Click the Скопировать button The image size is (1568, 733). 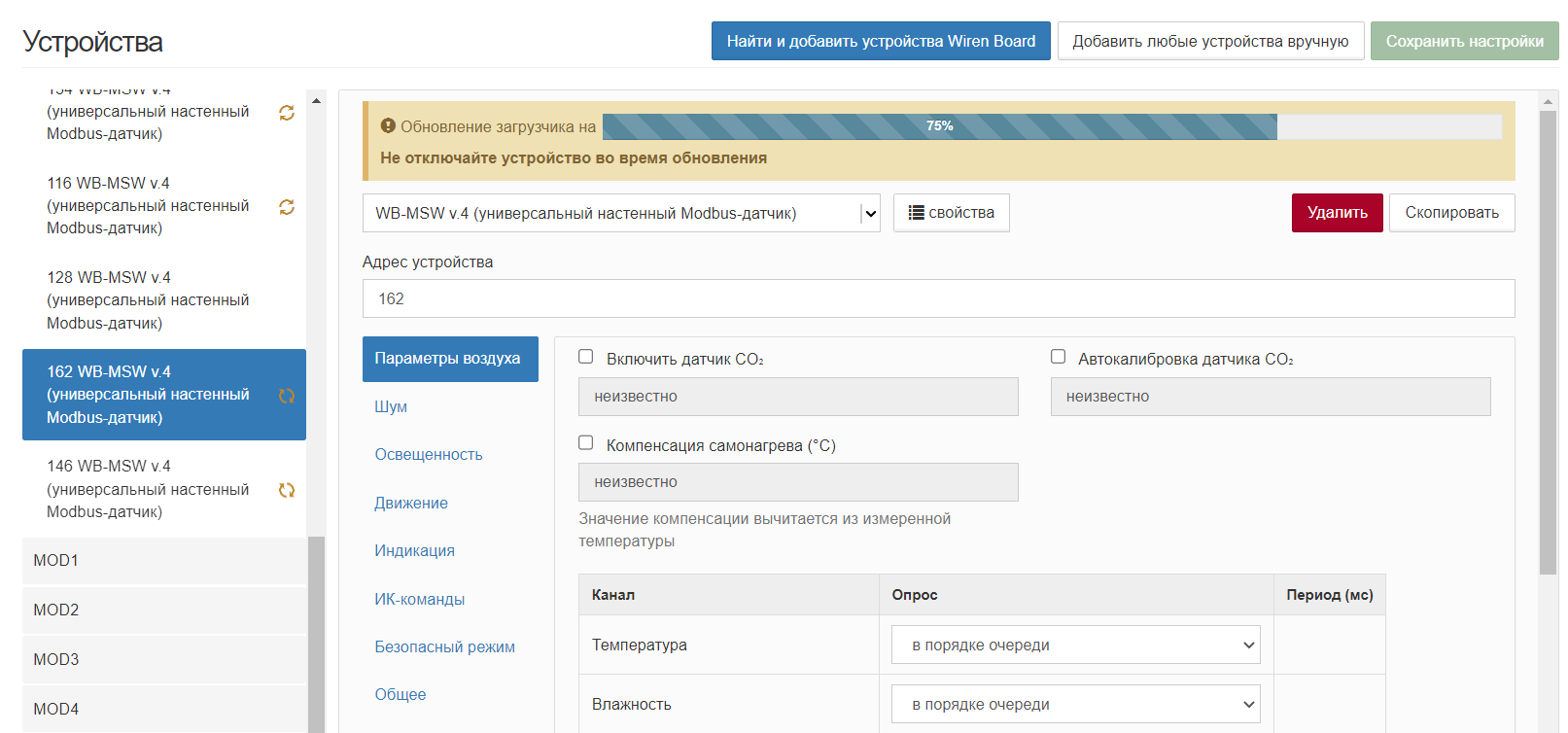1451,213
